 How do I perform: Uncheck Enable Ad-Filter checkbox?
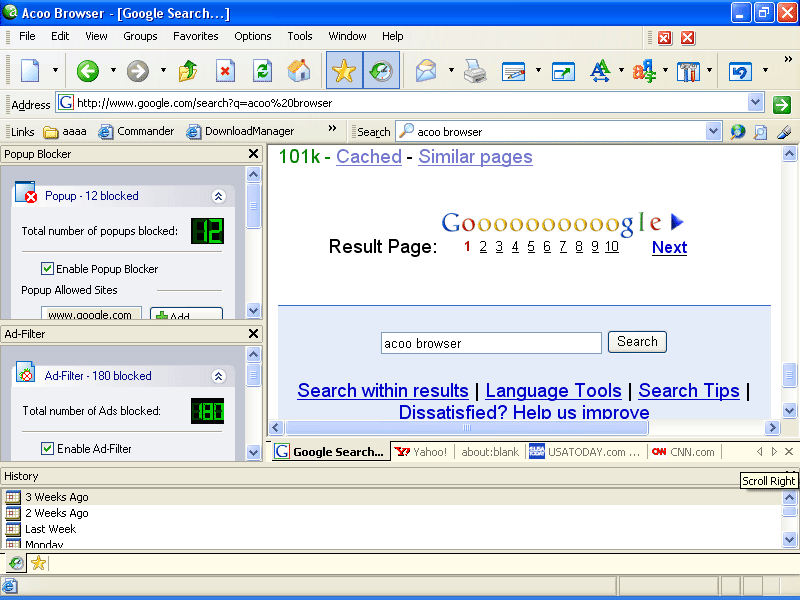click(x=47, y=448)
